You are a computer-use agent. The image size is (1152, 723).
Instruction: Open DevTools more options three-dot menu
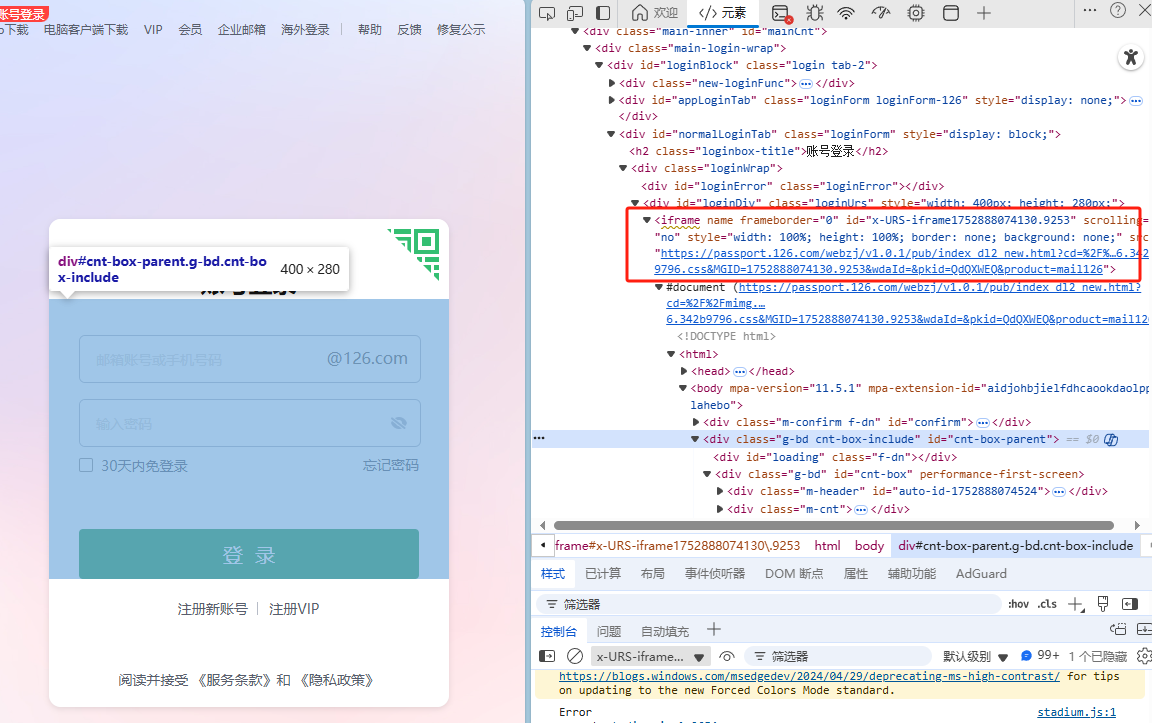pos(1090,10)
